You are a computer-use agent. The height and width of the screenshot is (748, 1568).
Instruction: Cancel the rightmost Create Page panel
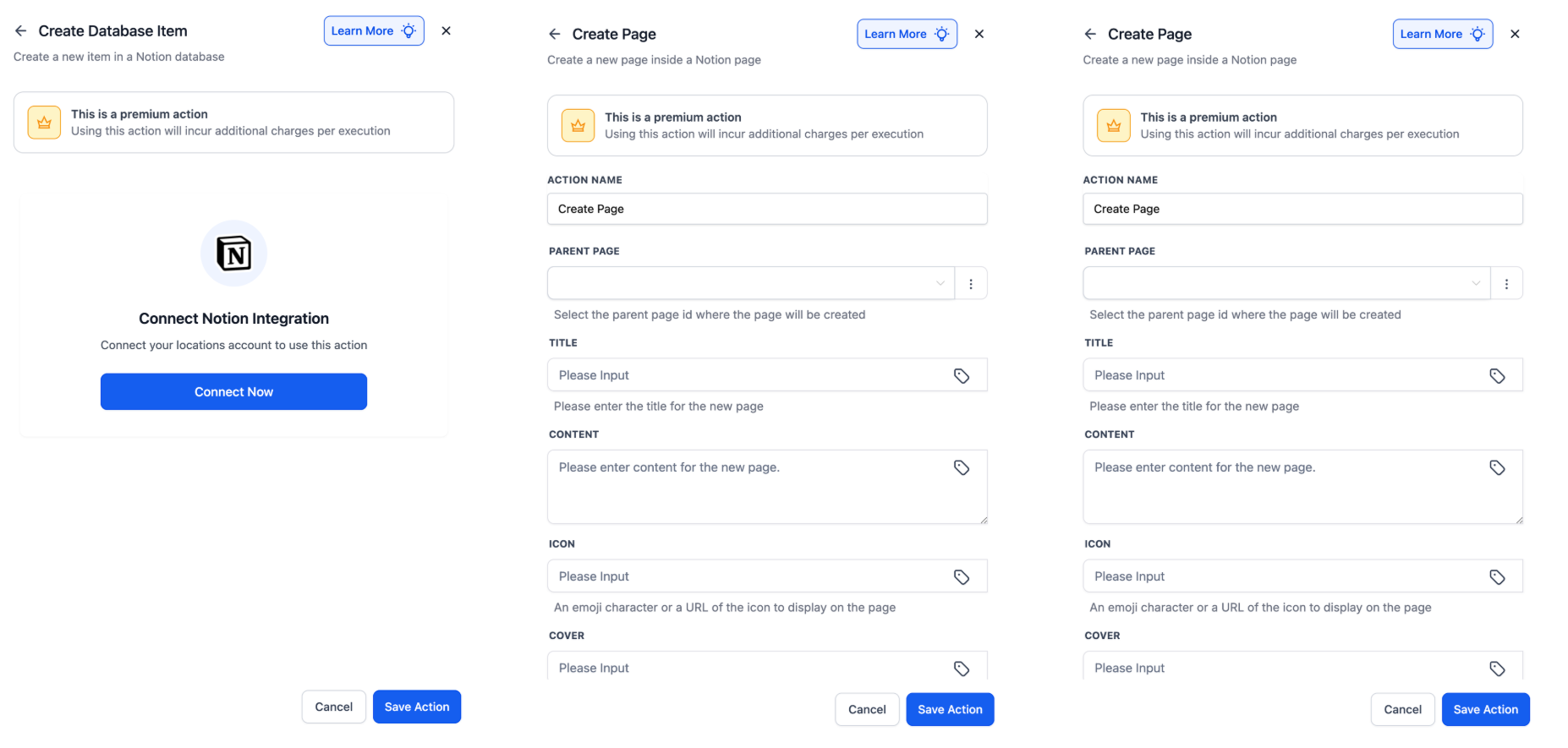[1401, 710]
